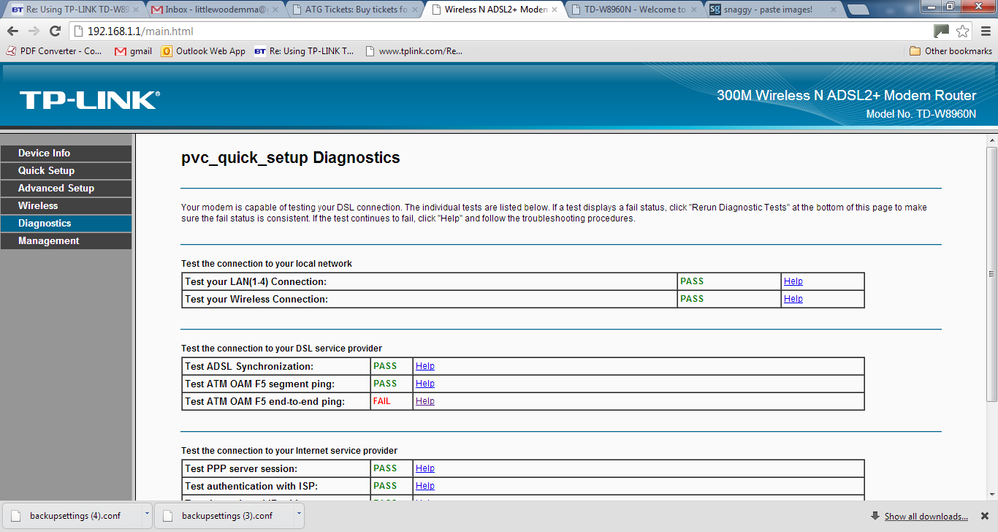Open backupsettings (4).conf download
This screenshot has width=998, height=532.
click(72, 516)
